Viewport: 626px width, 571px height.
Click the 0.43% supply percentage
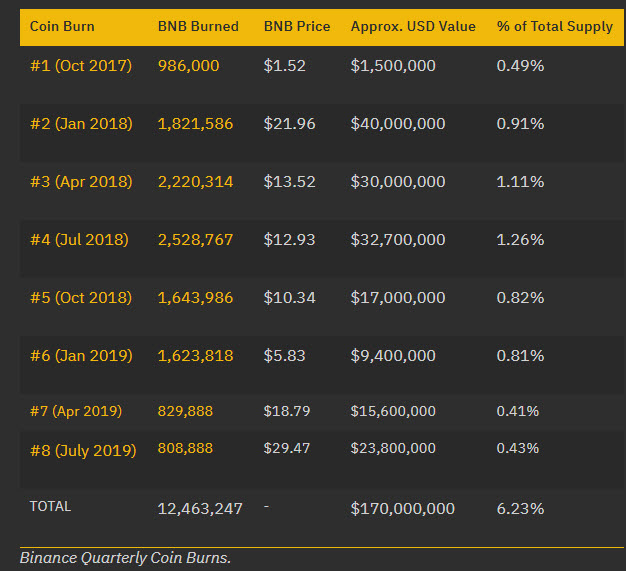coord(518,448)
